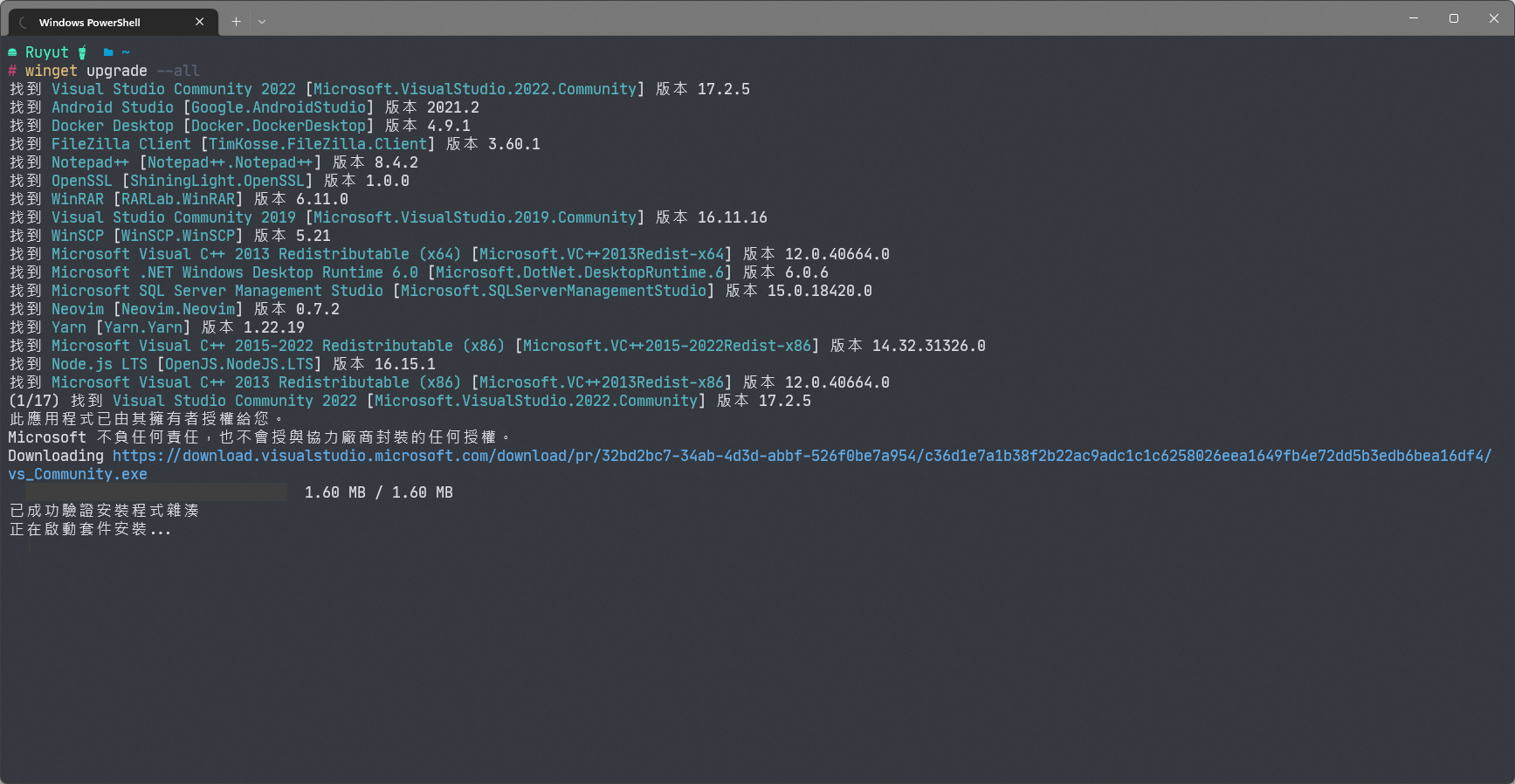The height and width of the screenshot is (784, 1515).
Task: Click the 'Yarn.Yarn' package ID
Action: tap(143, 327)
